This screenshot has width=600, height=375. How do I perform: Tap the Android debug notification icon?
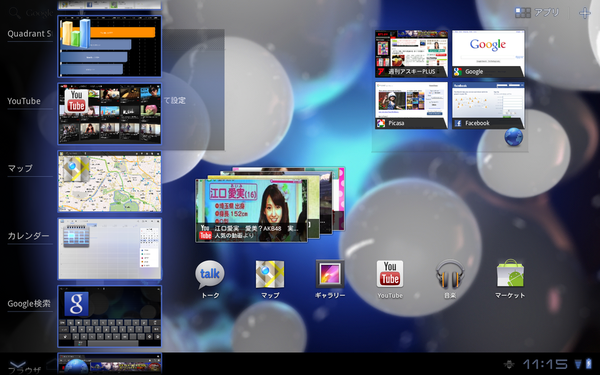point(509,364)
